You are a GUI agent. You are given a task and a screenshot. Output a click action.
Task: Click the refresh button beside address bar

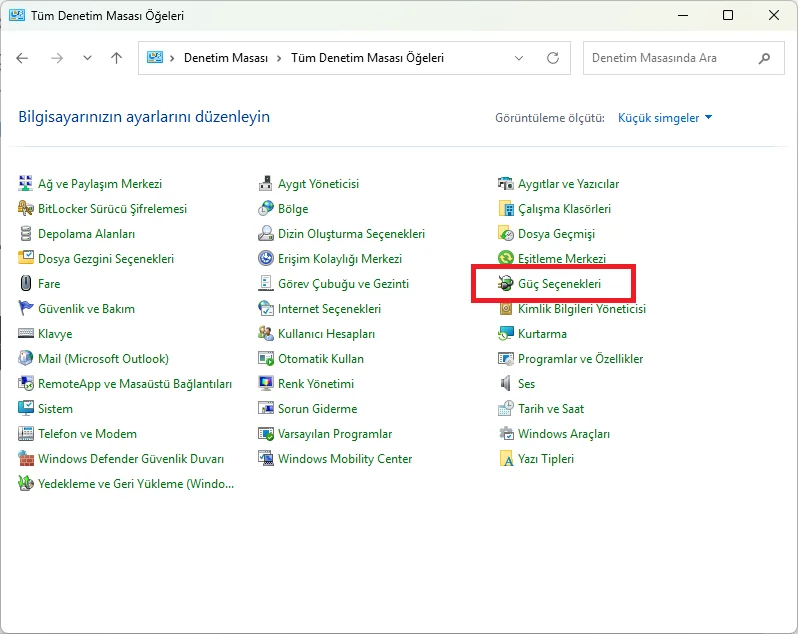(x=553, y=58)
